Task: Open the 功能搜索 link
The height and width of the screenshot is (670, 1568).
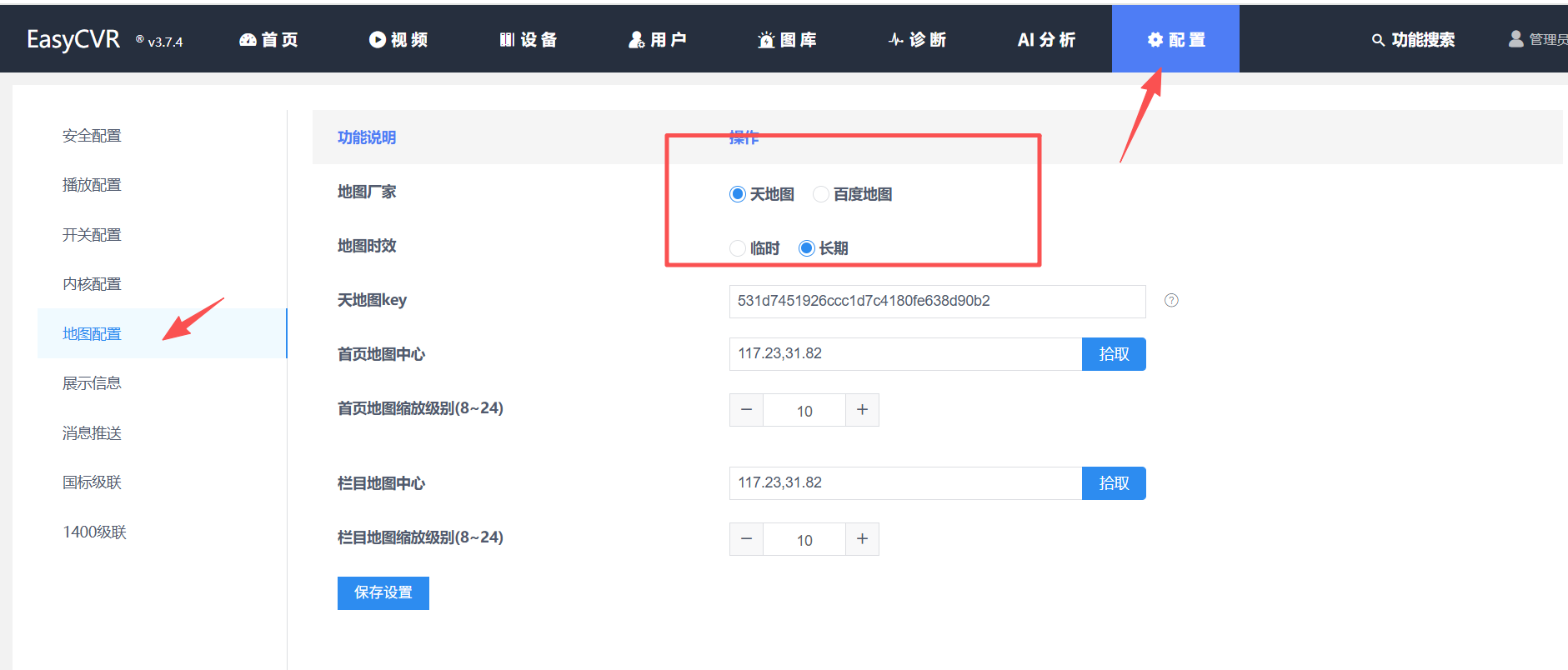Action: click(1423, 40)
